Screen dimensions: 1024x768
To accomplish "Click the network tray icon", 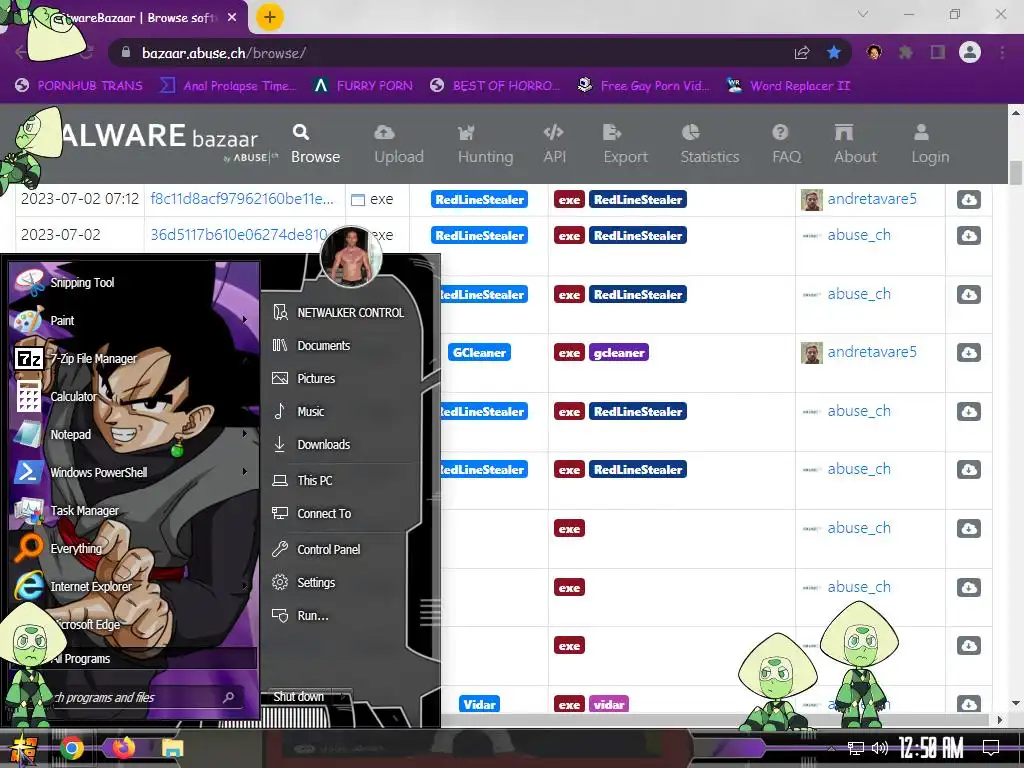I will (856, 748).
